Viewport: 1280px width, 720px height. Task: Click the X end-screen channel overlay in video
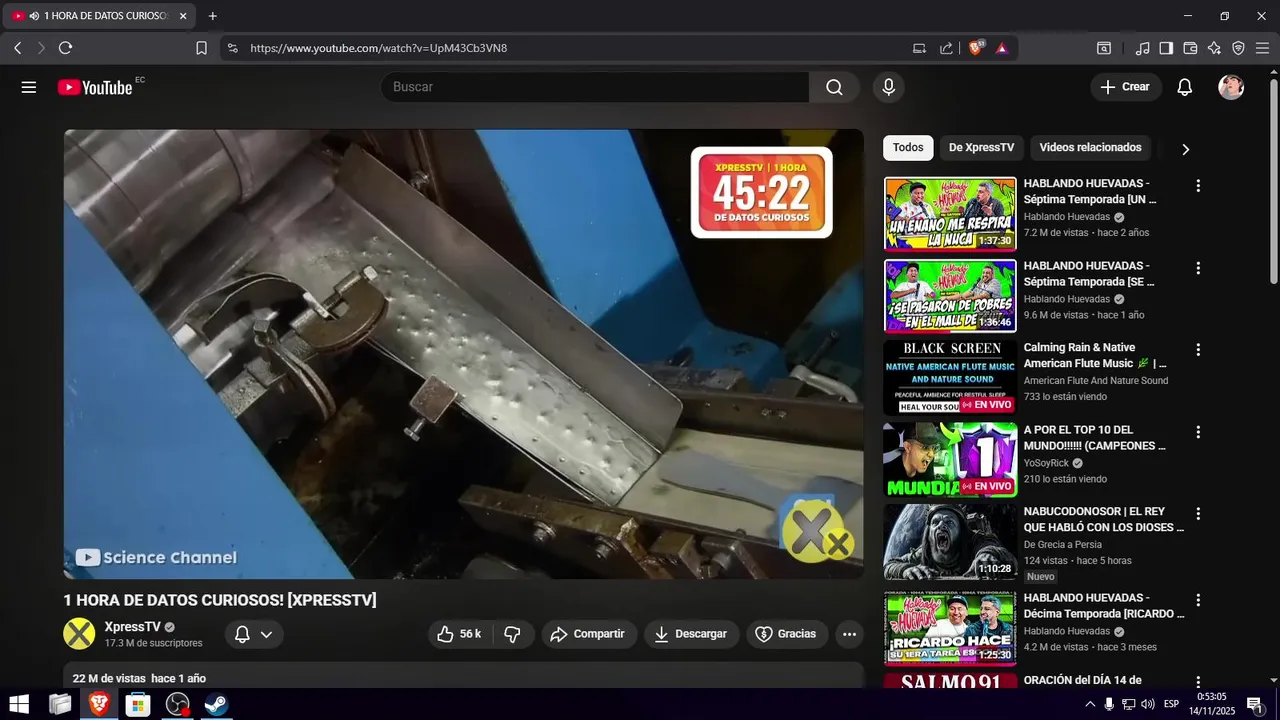click(x=814, y=531)
